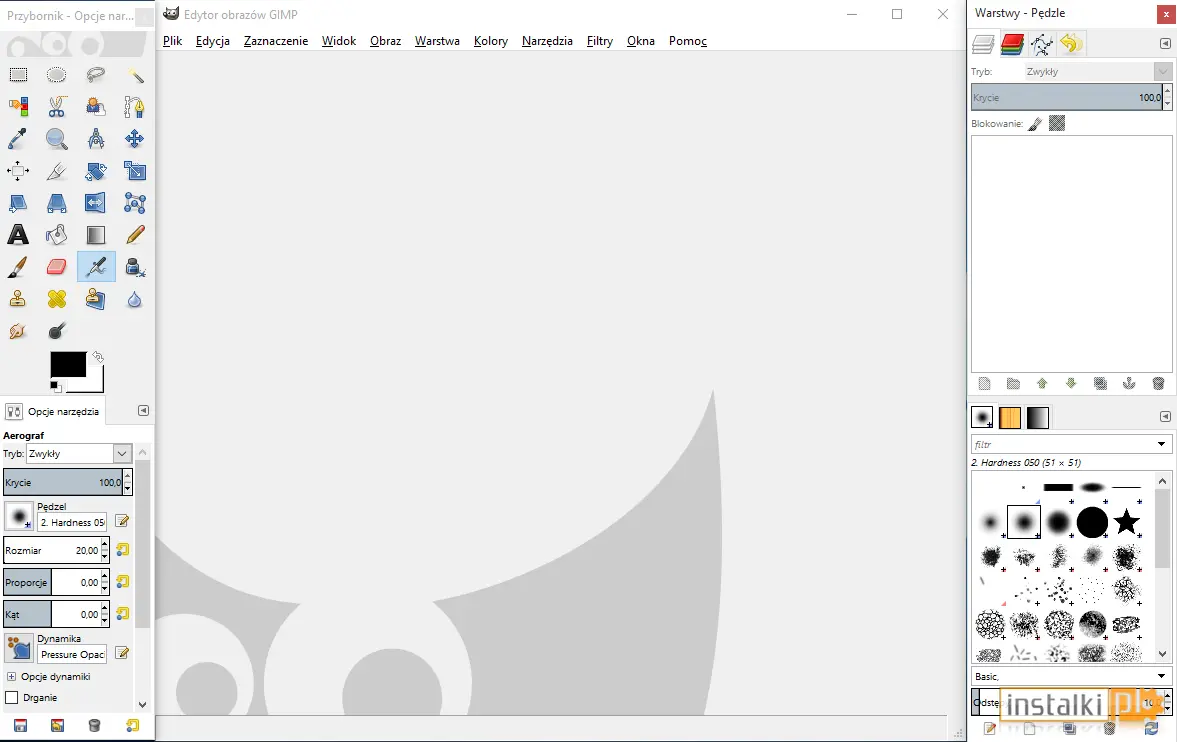
Task: Select the Text tool
Action: pos(18,235)
